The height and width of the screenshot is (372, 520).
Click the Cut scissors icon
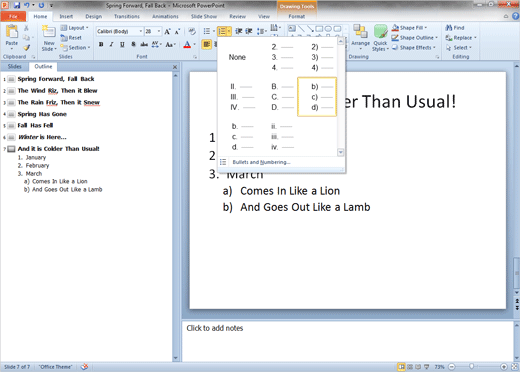(x=26, y=28)
